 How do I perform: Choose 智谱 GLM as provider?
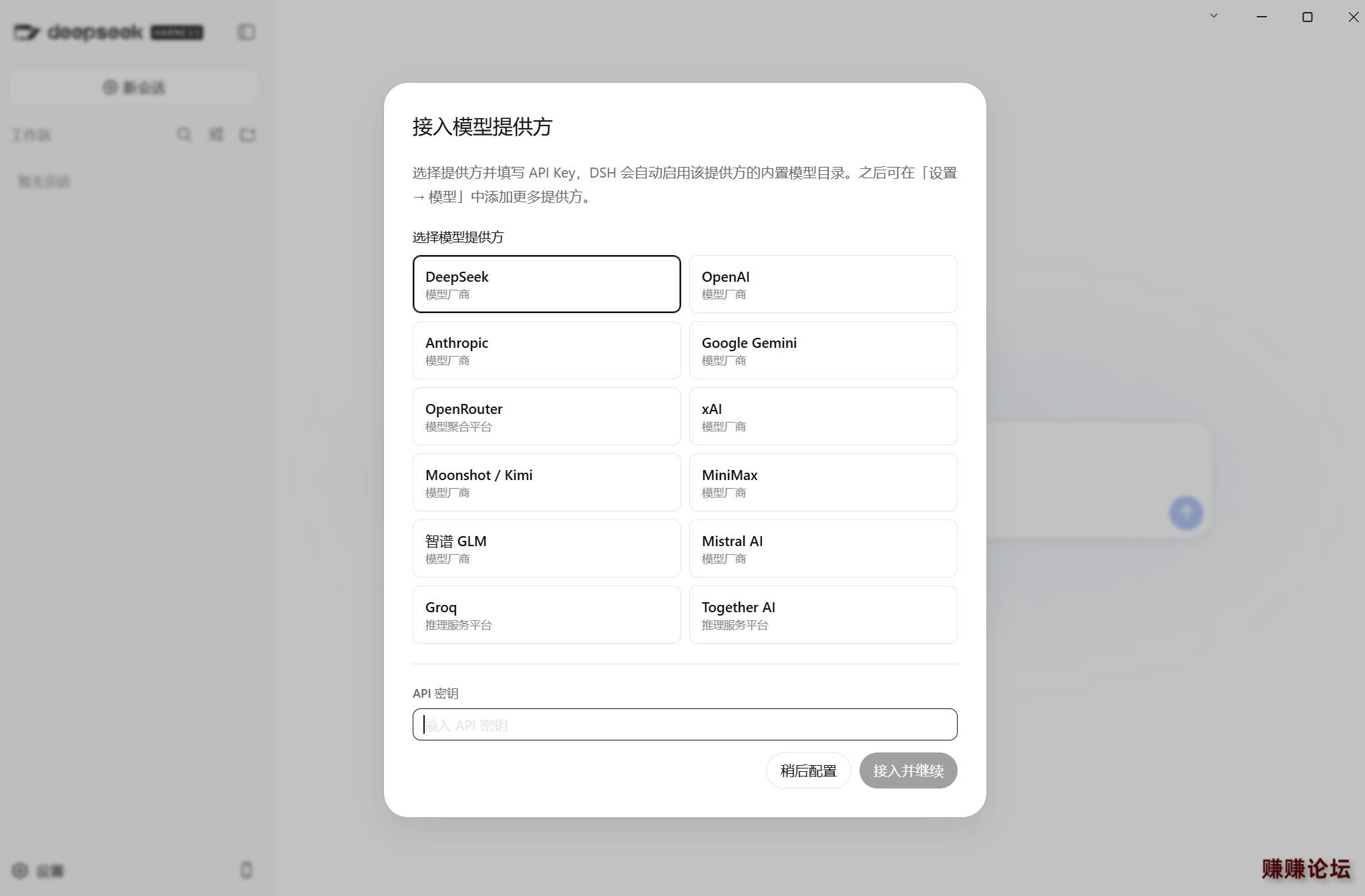pos(546,548)
